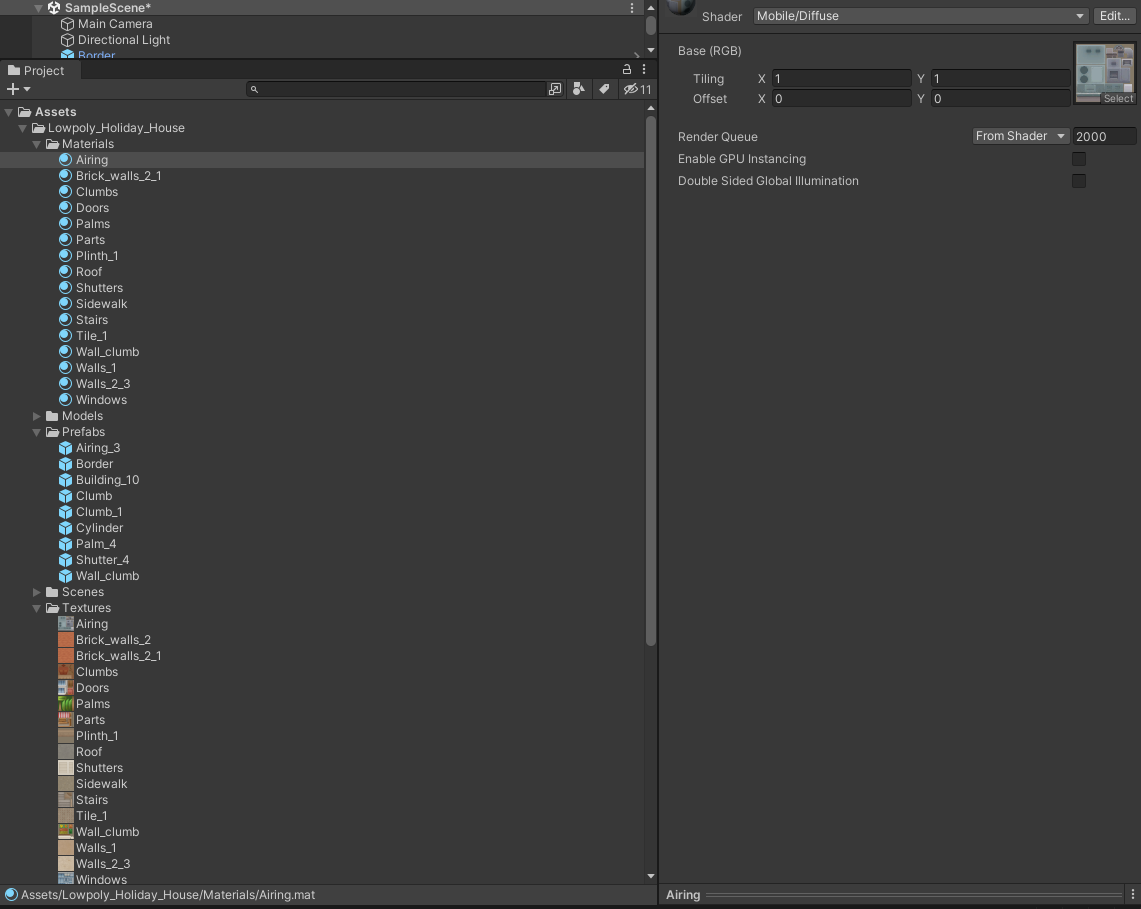Screen dimensions: 1141x909
Task: Expand the Scenes folder
Action: click(x=37, y=592)
